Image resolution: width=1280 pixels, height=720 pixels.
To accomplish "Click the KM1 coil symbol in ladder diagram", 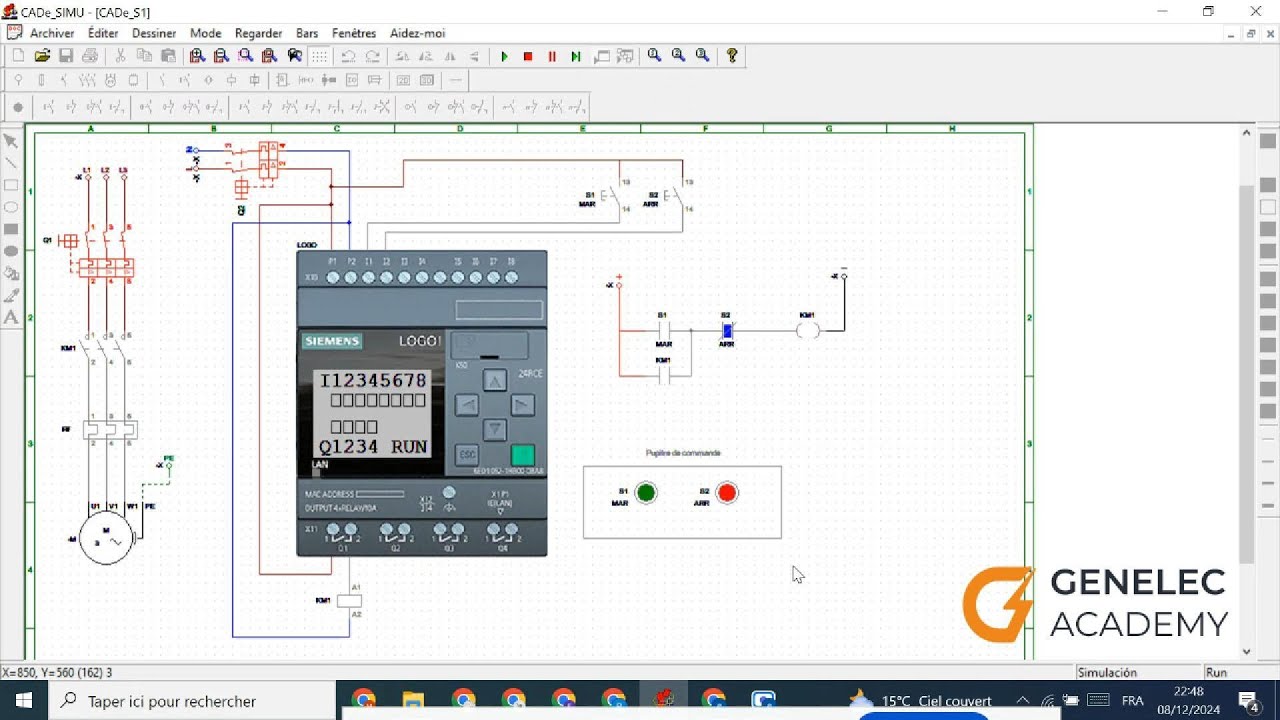I will 808,330.
